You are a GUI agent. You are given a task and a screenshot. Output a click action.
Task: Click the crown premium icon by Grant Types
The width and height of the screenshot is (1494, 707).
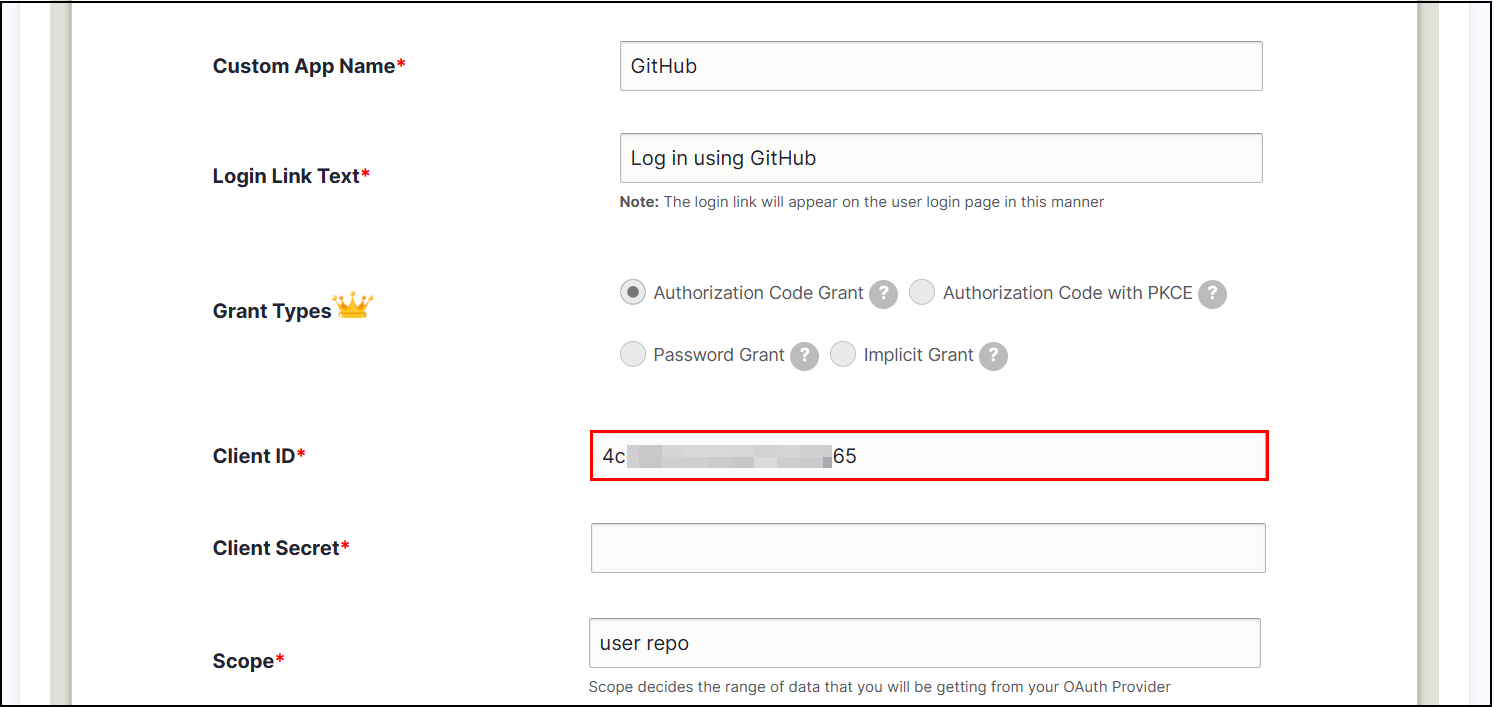click(353, 305)
